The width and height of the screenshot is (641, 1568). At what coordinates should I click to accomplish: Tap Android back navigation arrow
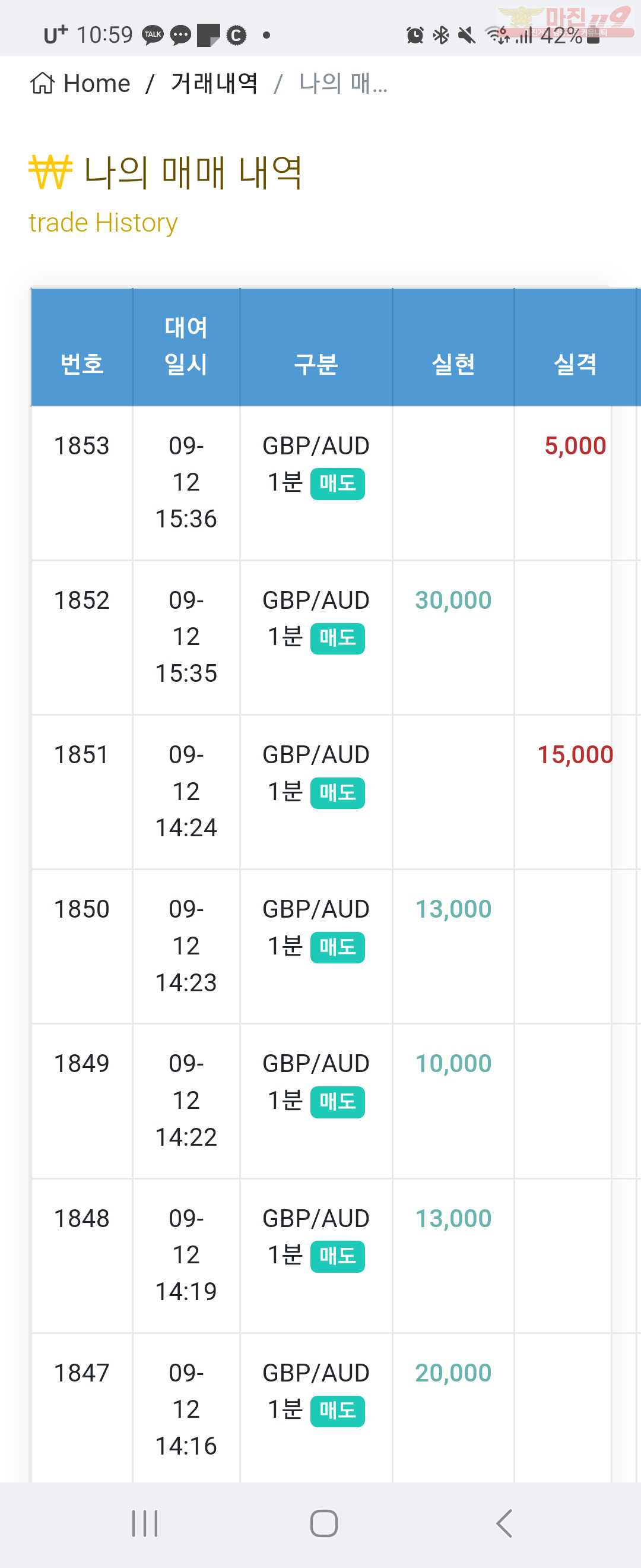[504, 1523]
